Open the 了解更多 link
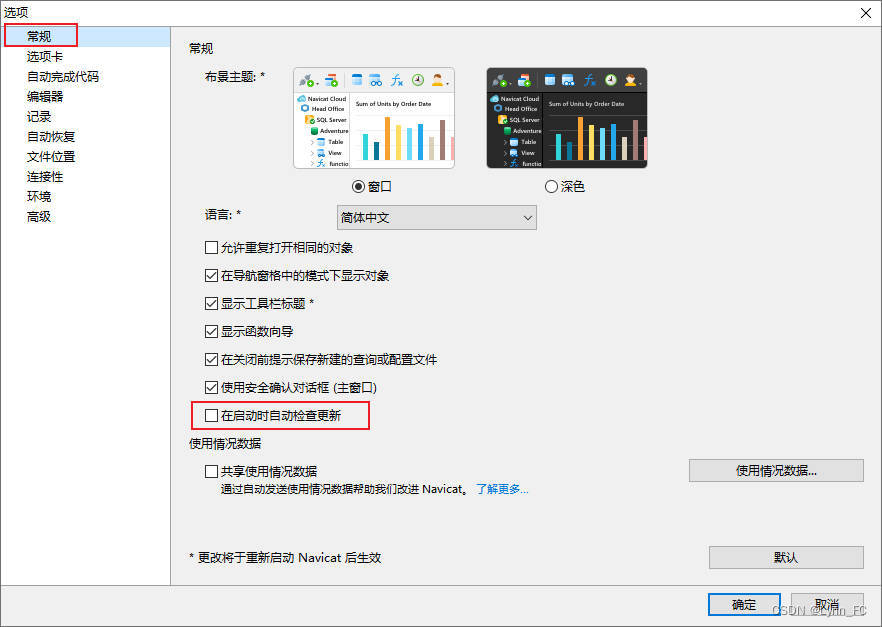 (502, 489)
